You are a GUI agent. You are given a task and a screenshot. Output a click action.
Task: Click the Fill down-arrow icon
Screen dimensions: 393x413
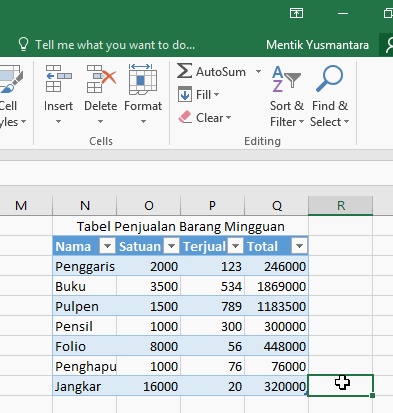click(185, 95)
